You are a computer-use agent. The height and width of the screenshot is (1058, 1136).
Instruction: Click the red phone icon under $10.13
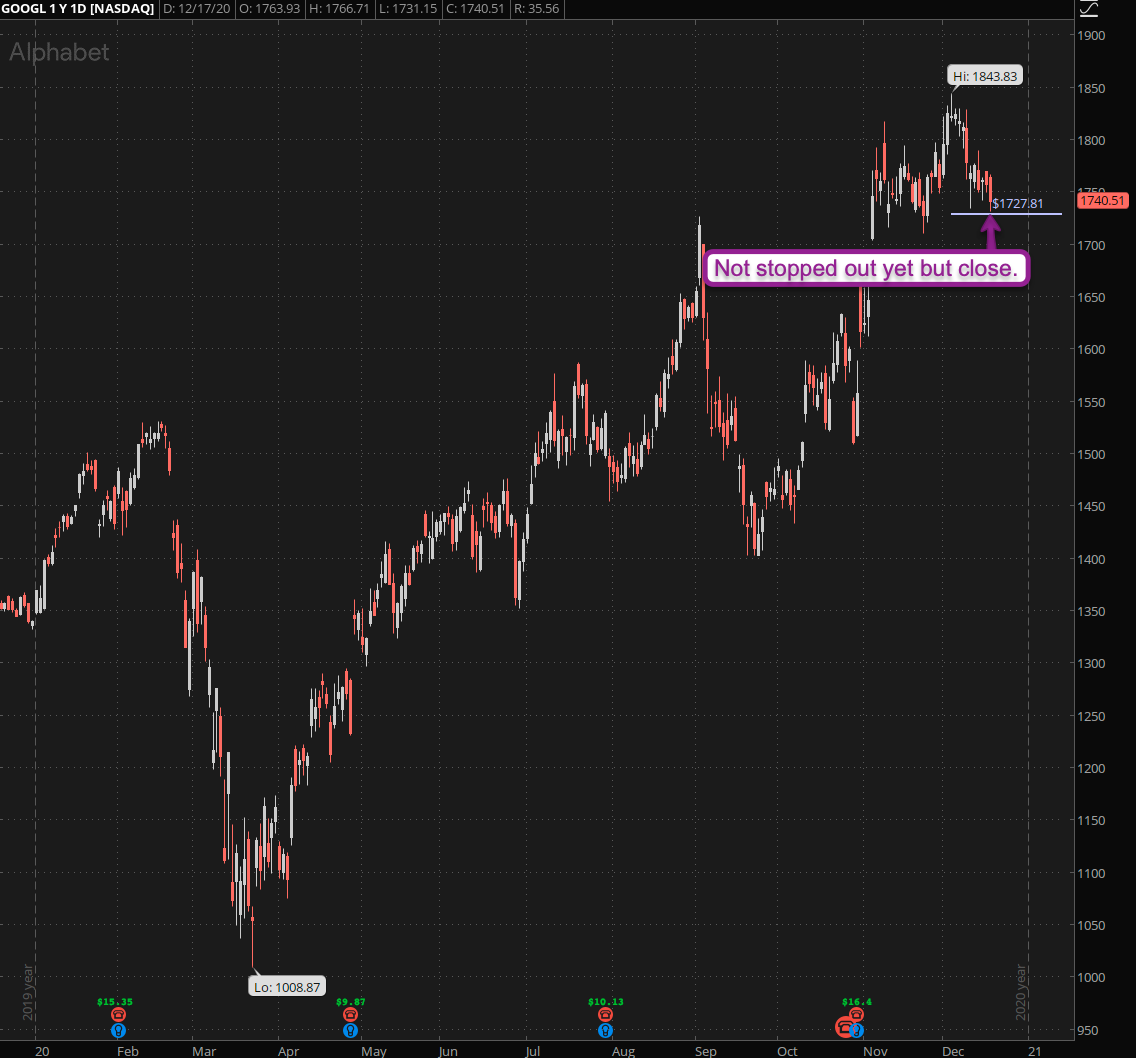[605, 1015]
